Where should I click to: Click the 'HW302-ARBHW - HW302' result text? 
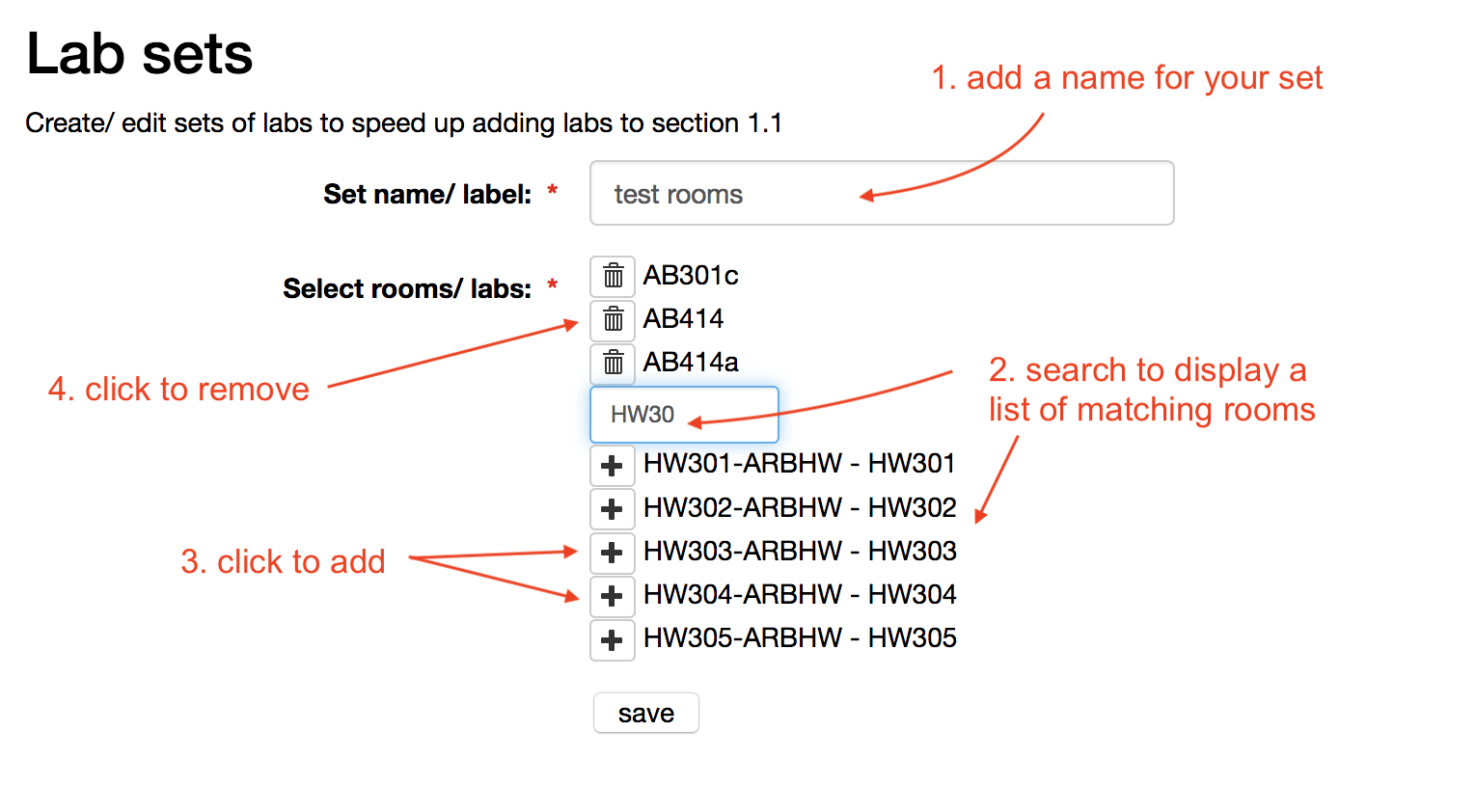pyautogui.click(x=799, y=507)
